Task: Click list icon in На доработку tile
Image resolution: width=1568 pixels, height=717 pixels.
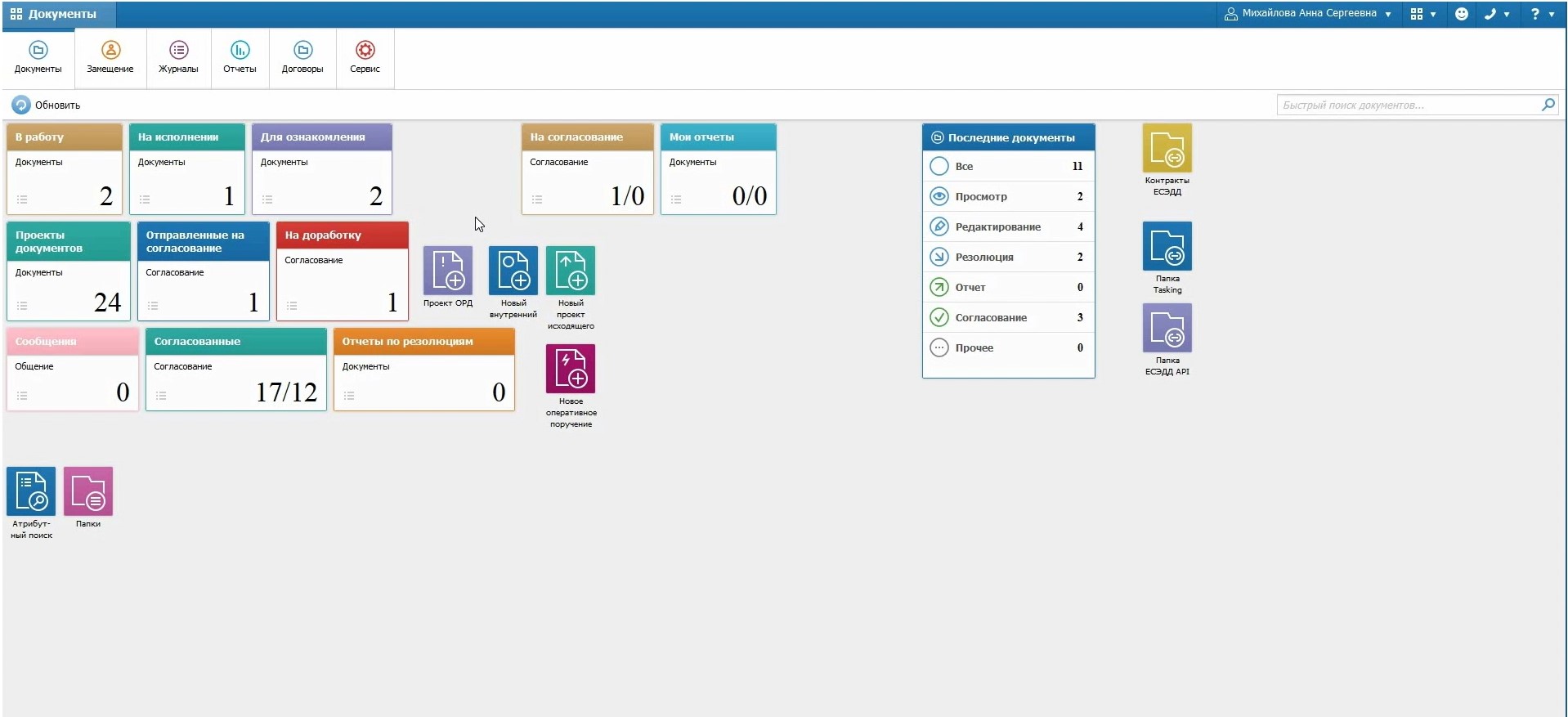Action: (292, 306)
